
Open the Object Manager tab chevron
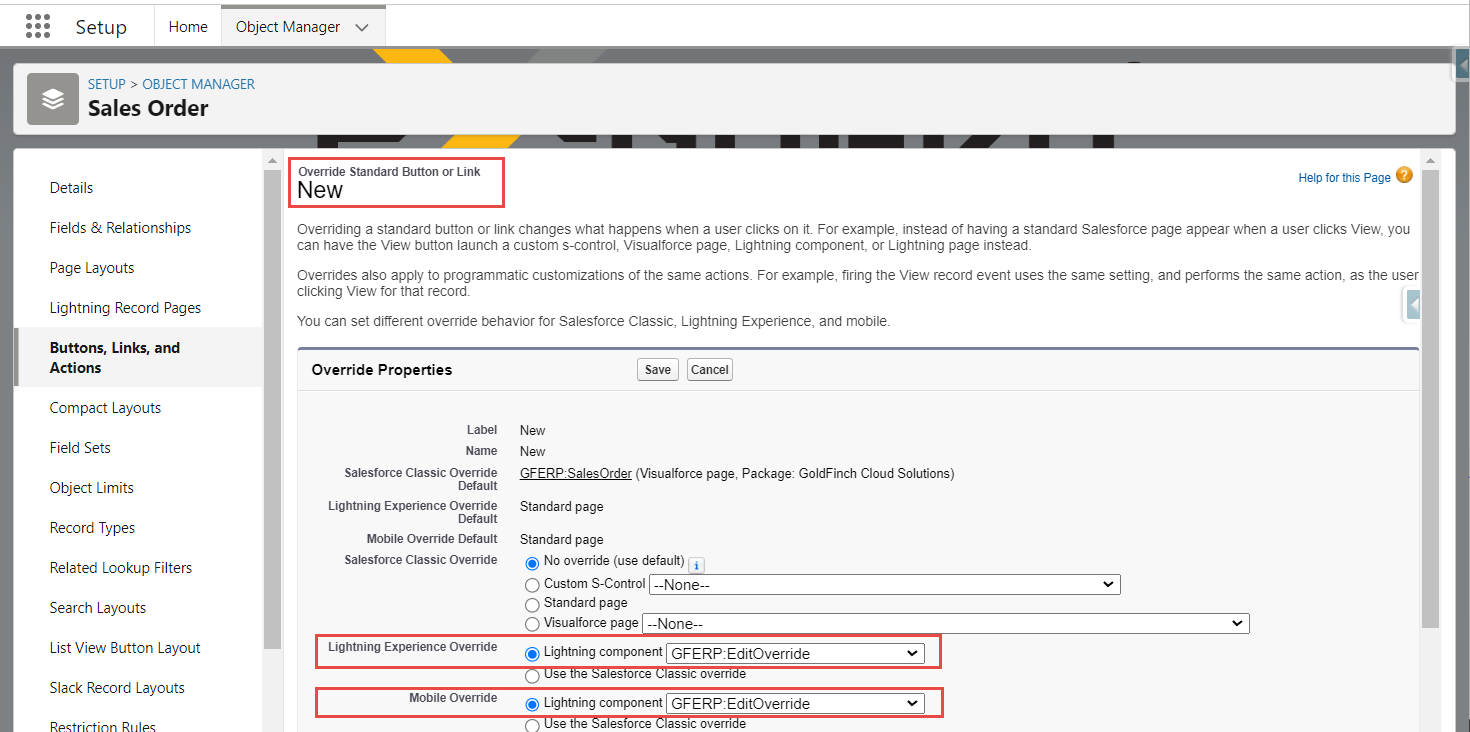pyautogui.click(x=362, y=28)
